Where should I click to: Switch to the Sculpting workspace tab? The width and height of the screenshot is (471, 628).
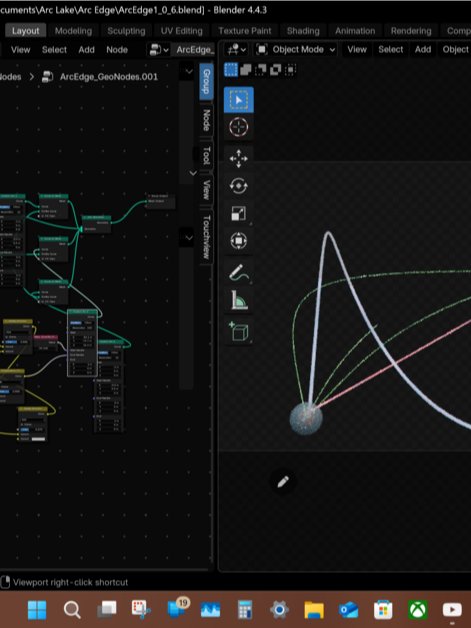tap(126, 30)
